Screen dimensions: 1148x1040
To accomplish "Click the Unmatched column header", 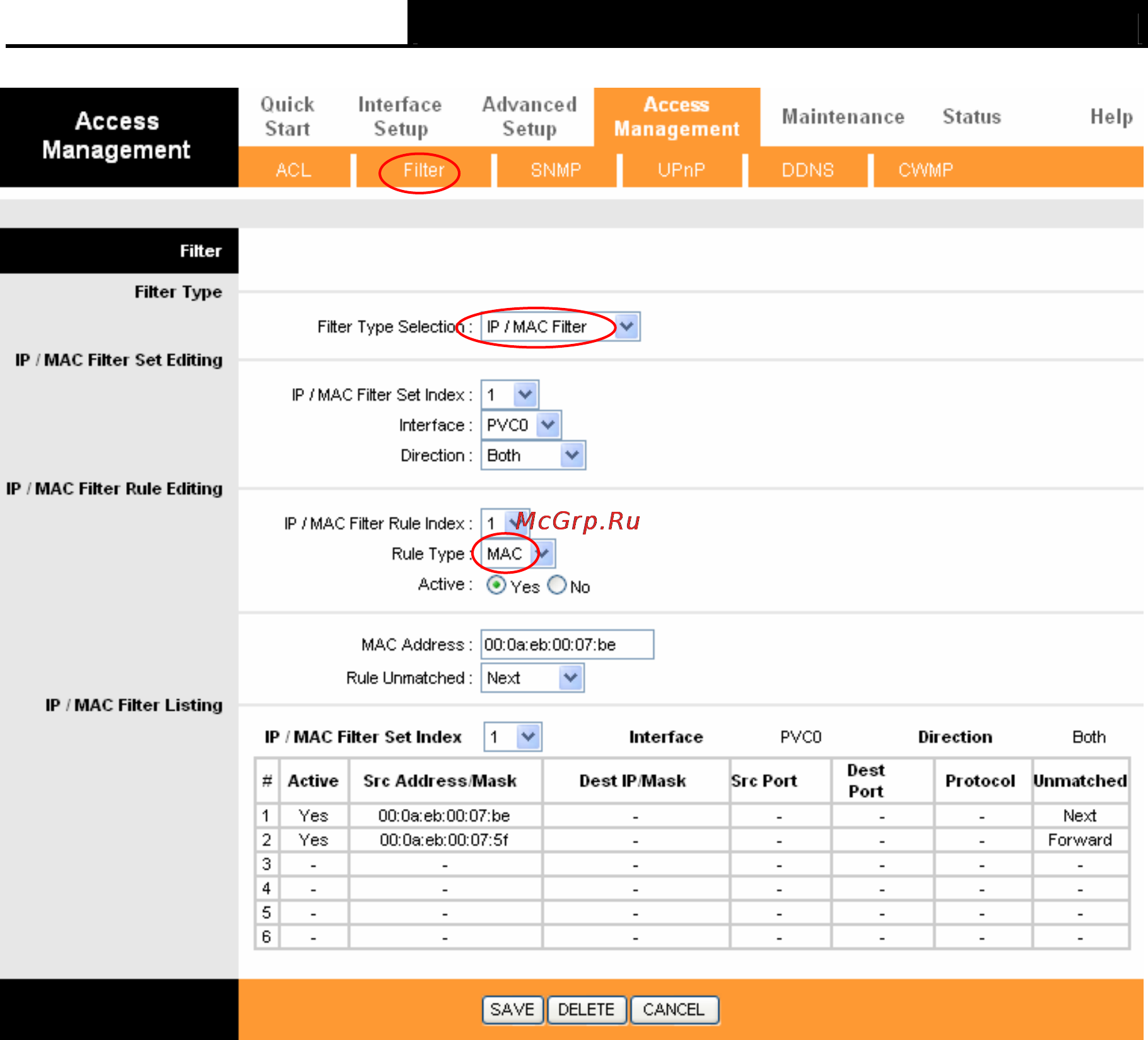I will 1080,781.
